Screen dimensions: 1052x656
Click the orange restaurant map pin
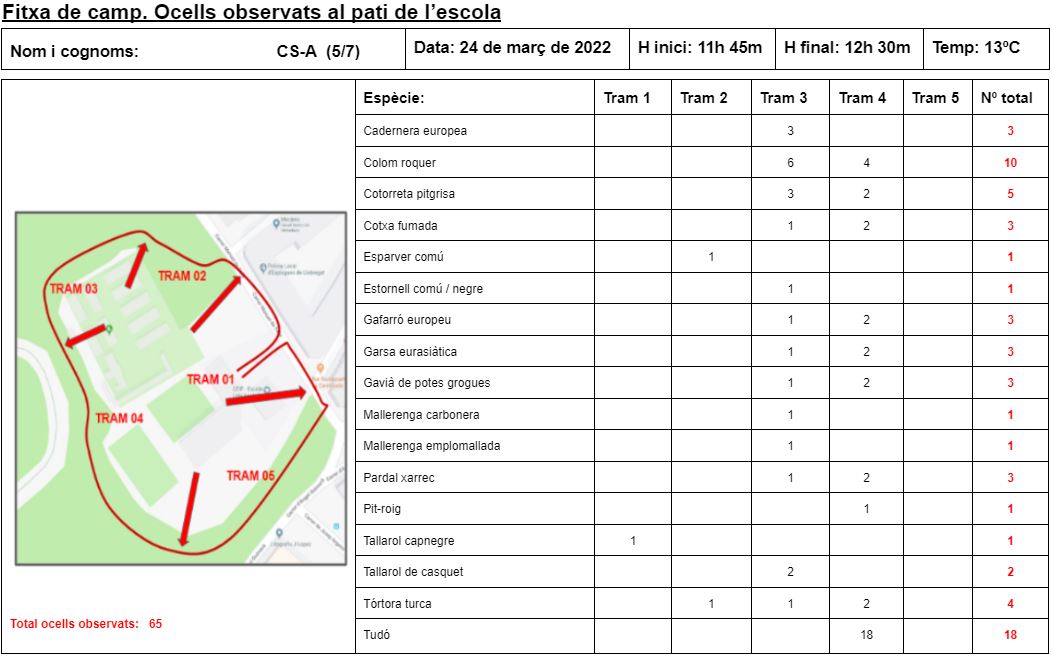point(320,369)
